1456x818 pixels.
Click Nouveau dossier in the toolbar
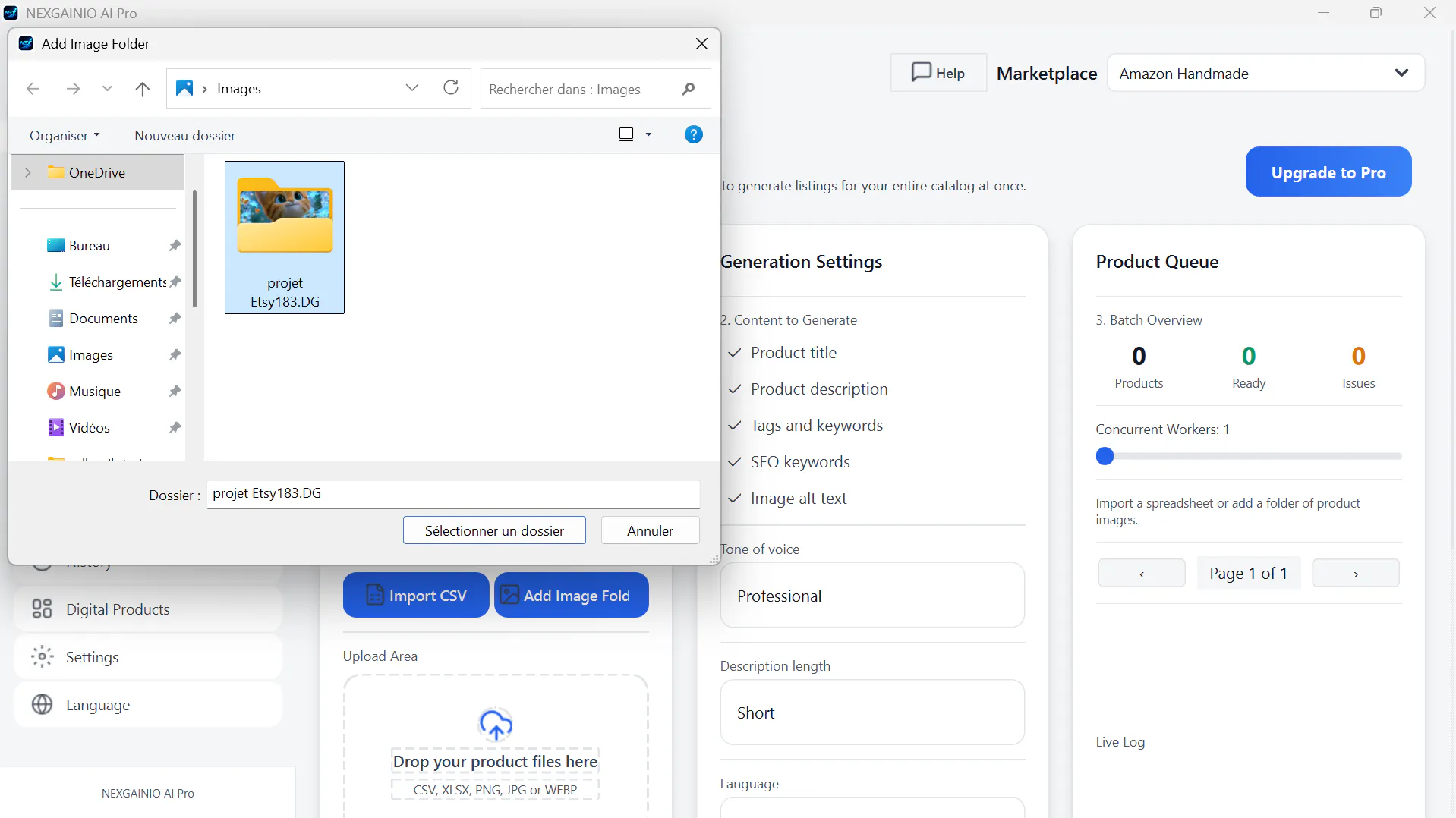point(184,135)
